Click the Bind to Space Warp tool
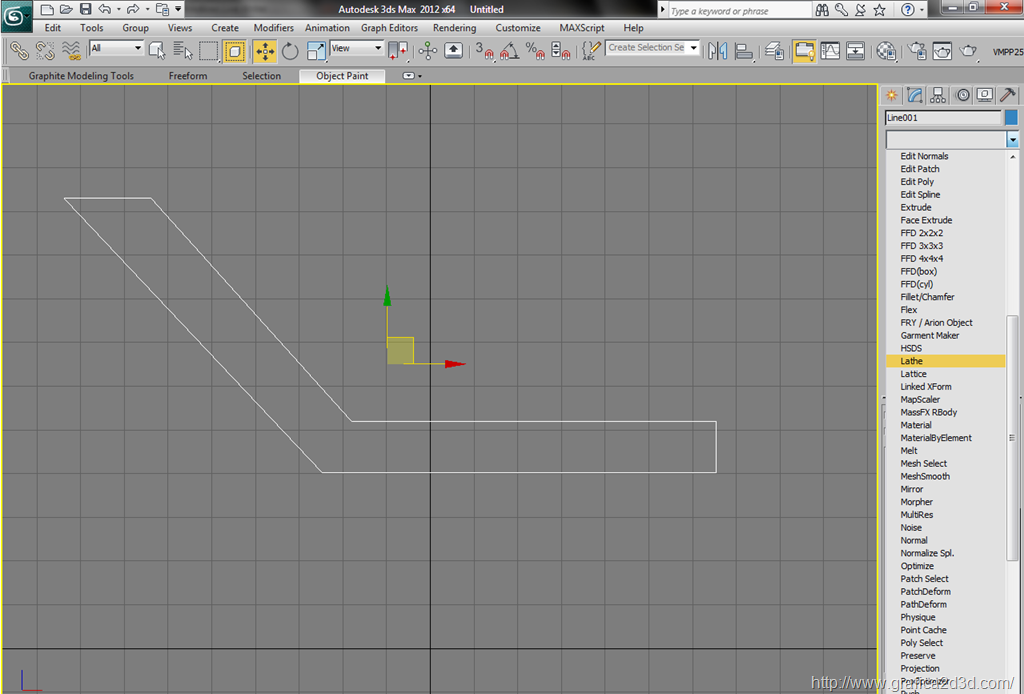 click(71, 51)
